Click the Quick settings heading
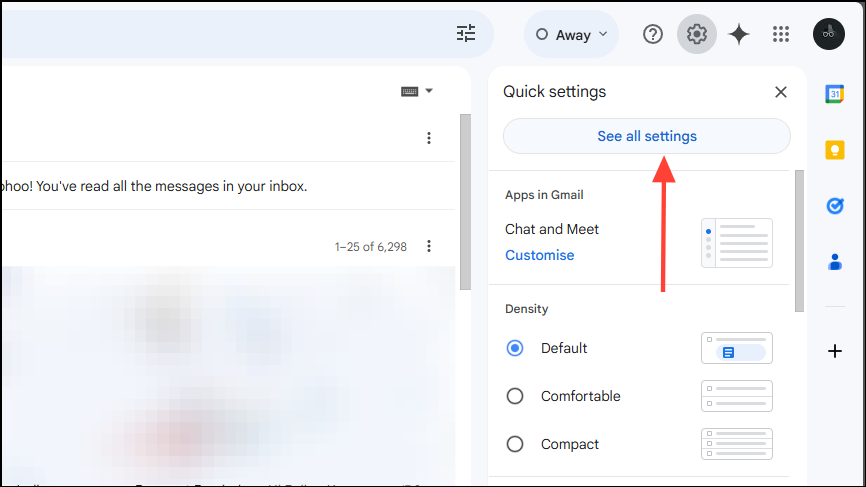The width and height of the screenshot is (866, 487). (x=554, y=92)
